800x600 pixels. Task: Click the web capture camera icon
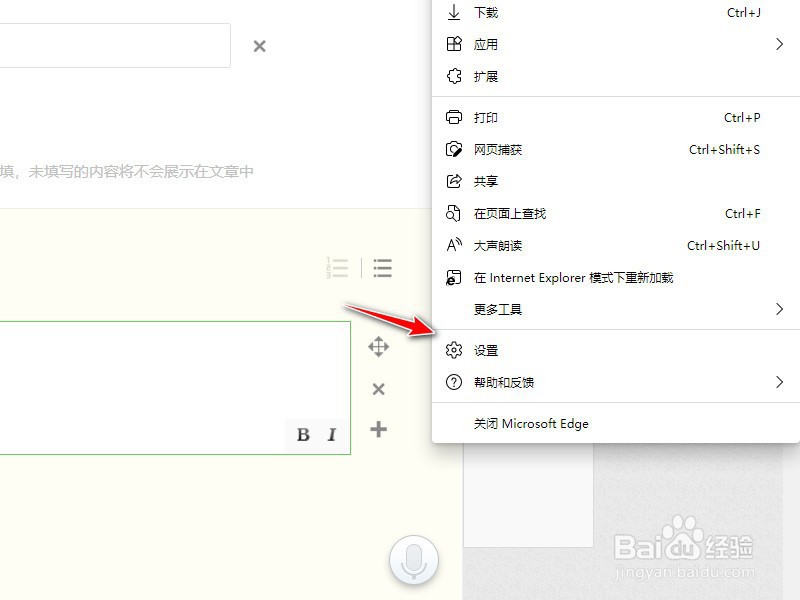point(454,149)
